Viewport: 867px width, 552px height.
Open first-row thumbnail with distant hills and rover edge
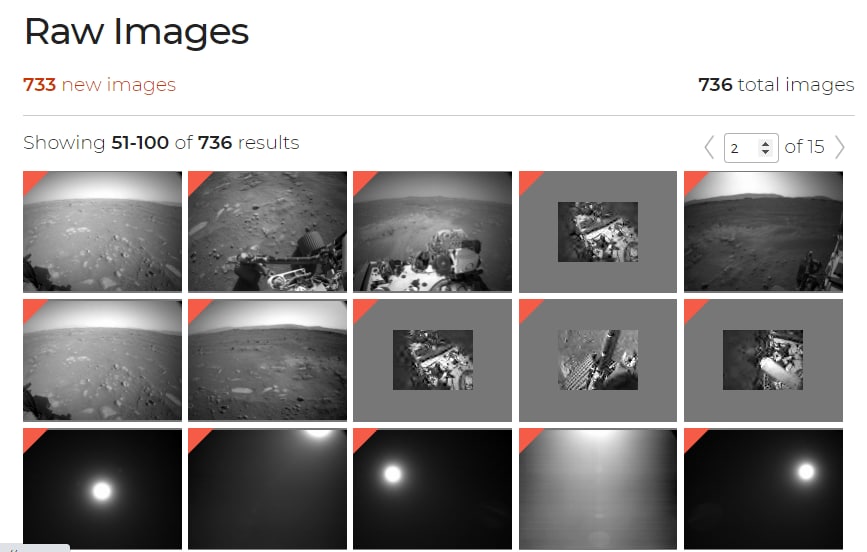763,231
